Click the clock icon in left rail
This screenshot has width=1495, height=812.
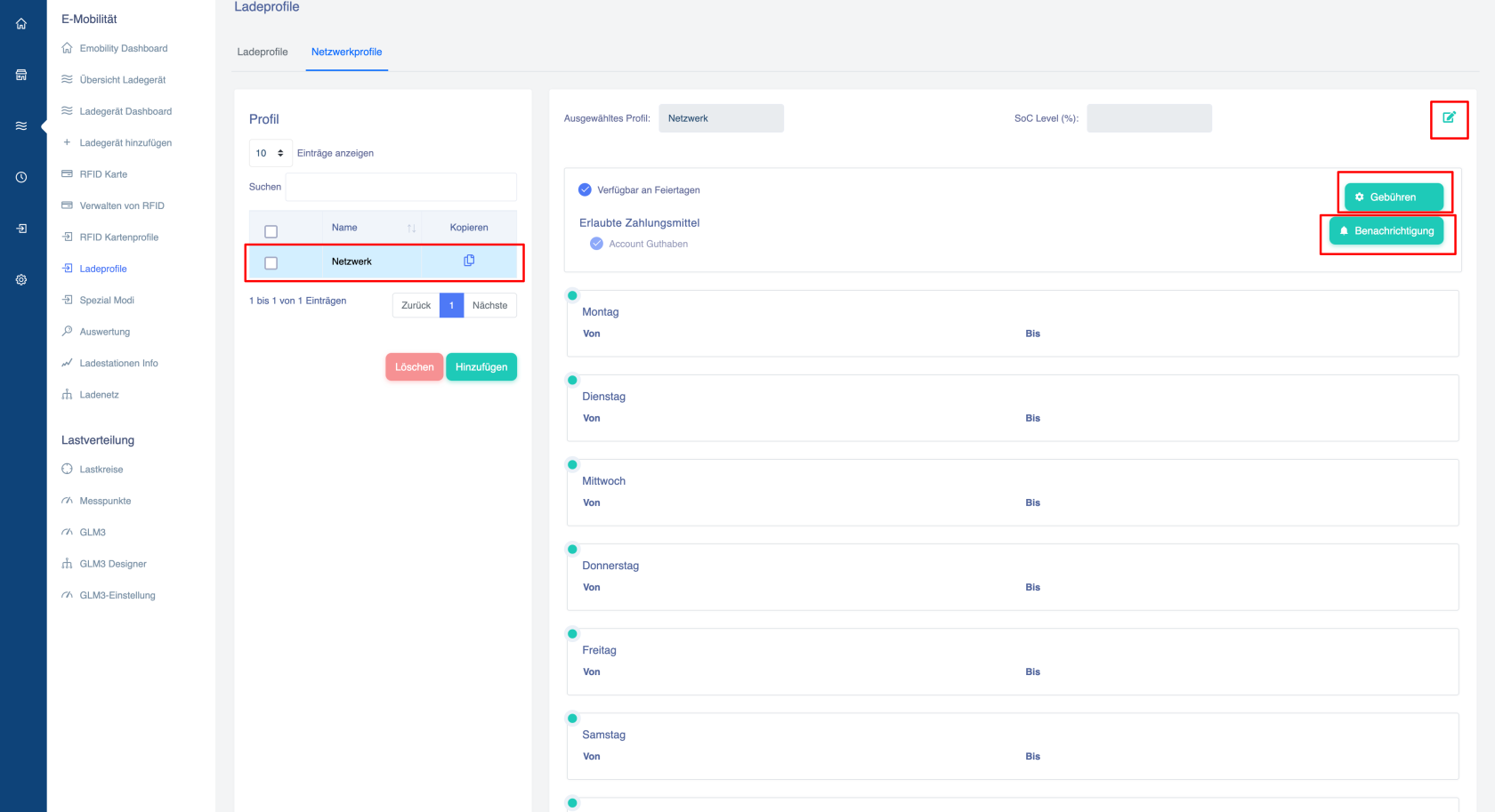pyautogui.click(x=21, y=178)
